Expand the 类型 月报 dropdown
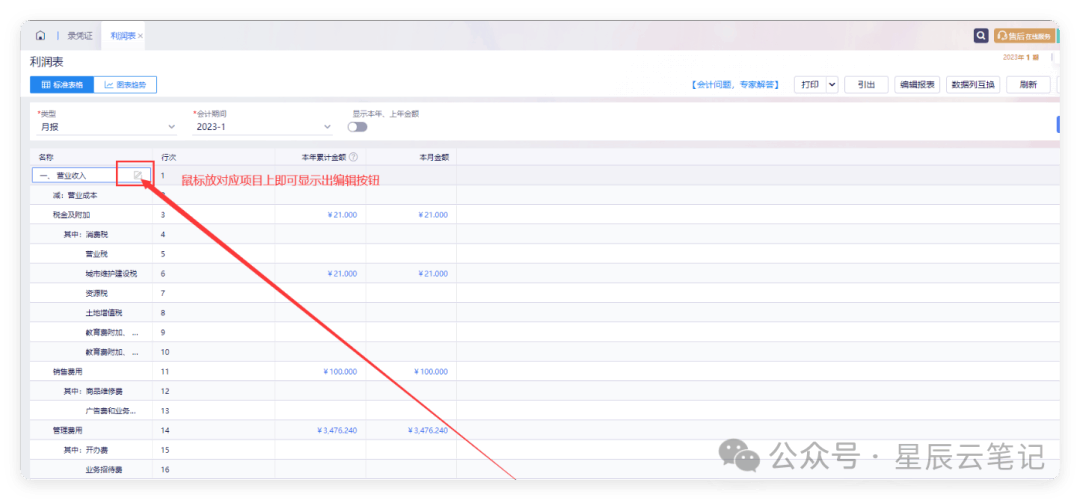Image resolution: width=1080 pixels, height=500 pixels. (105, 127)
